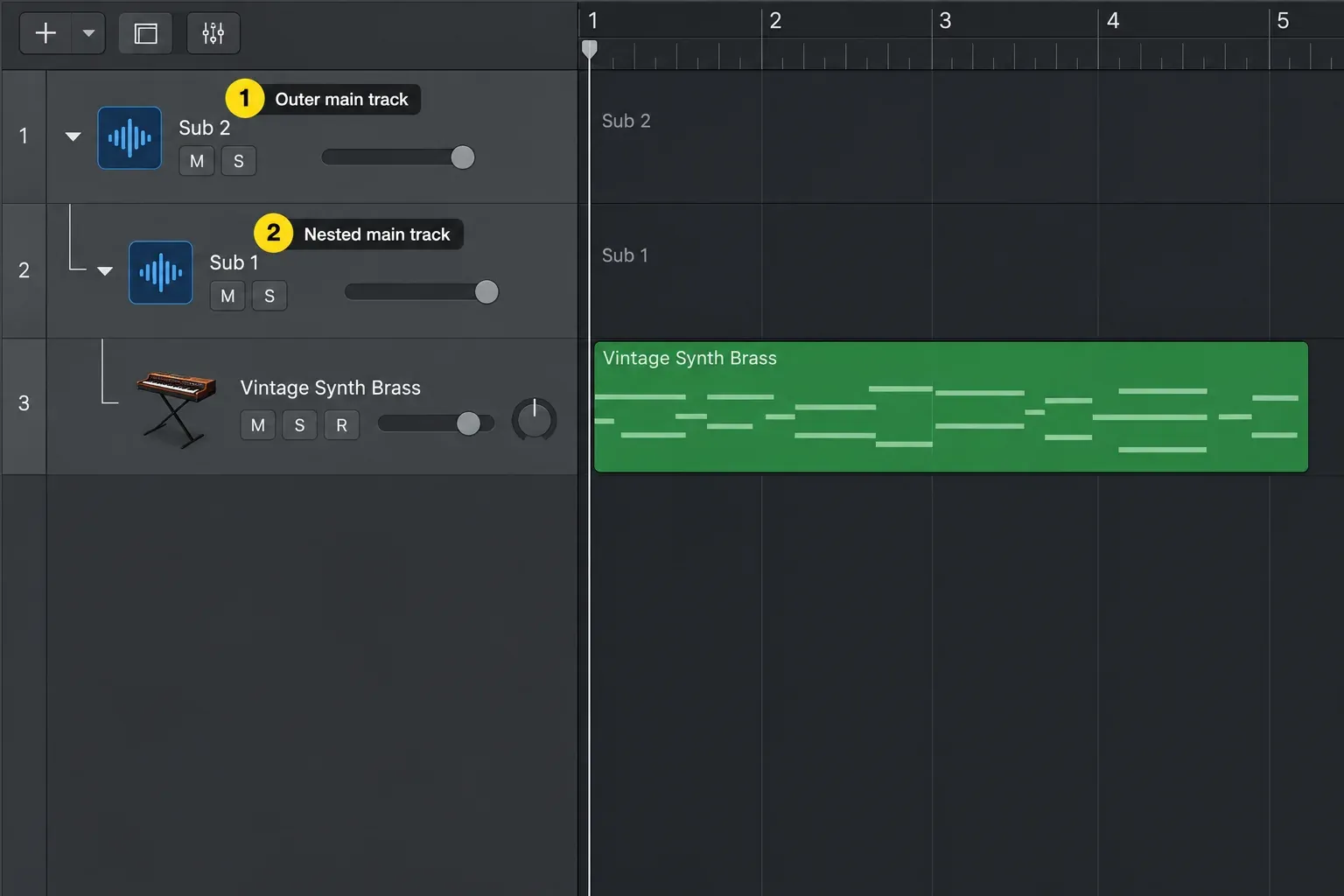Click the add track plus button
Screen dimensions: 1344x896
click(x=45, y=33)
